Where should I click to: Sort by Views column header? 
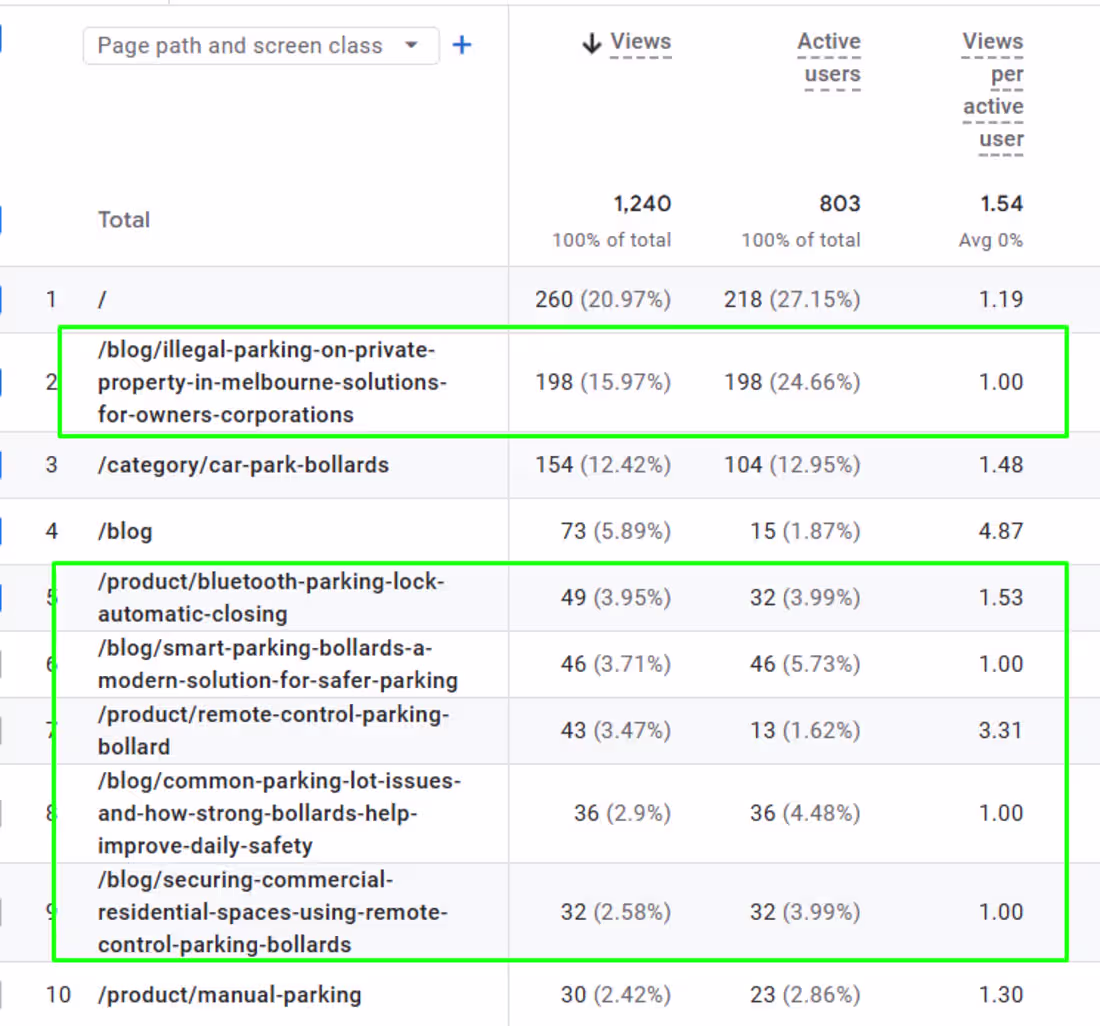[640, 41]
